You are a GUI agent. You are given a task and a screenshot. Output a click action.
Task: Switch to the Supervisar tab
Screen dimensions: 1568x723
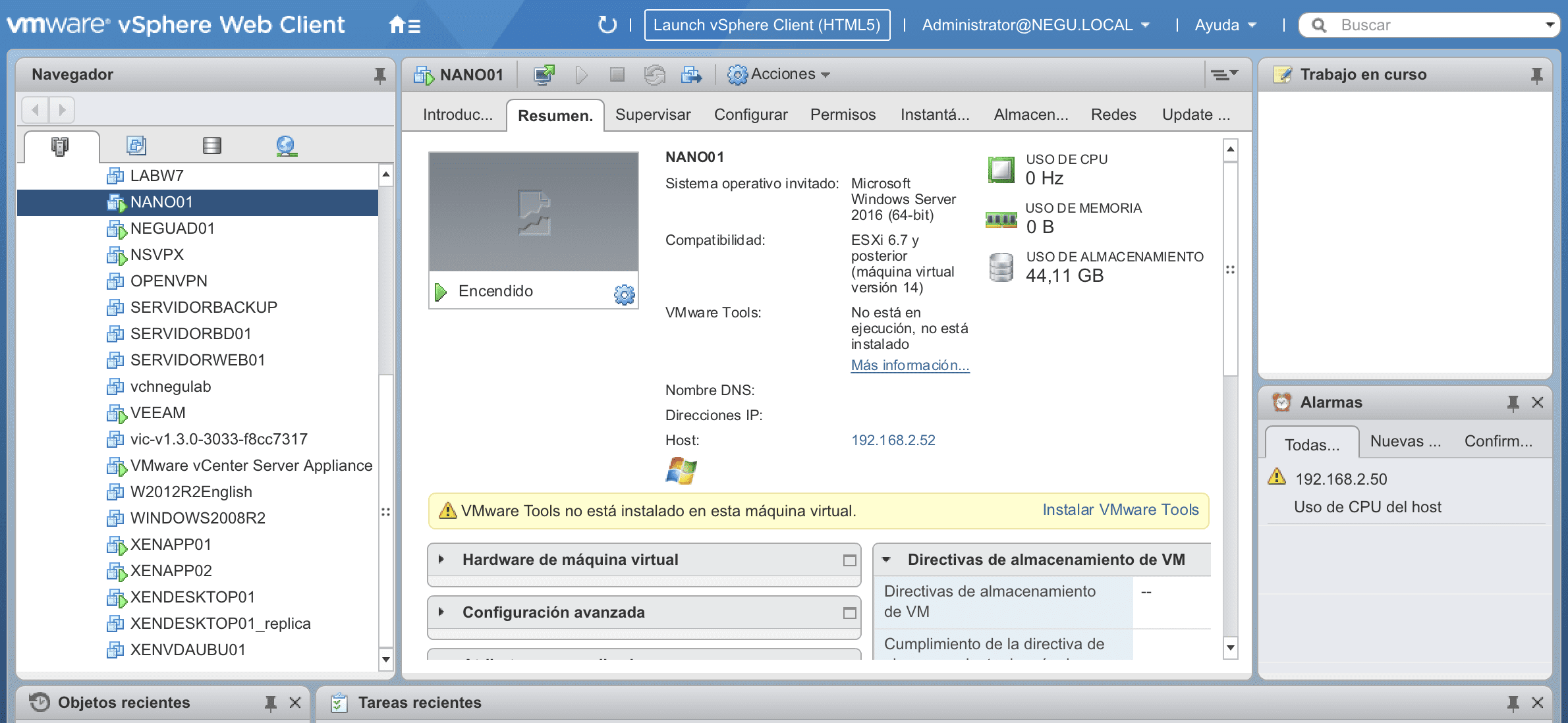coord(652,114)
